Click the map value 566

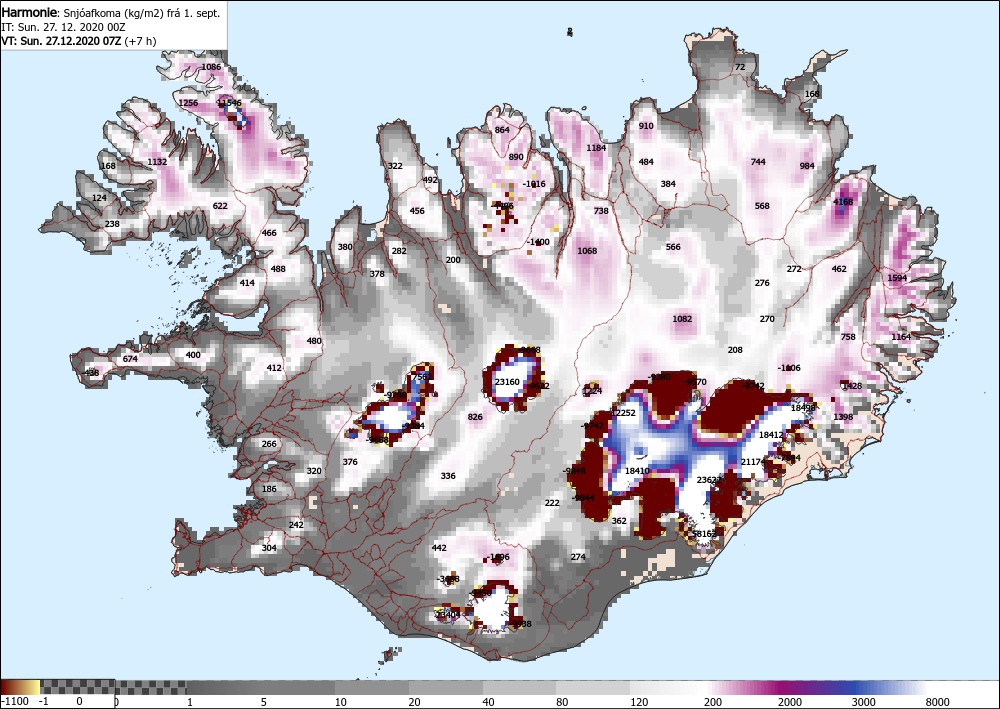pyautogui.click(x=673, y=247)
